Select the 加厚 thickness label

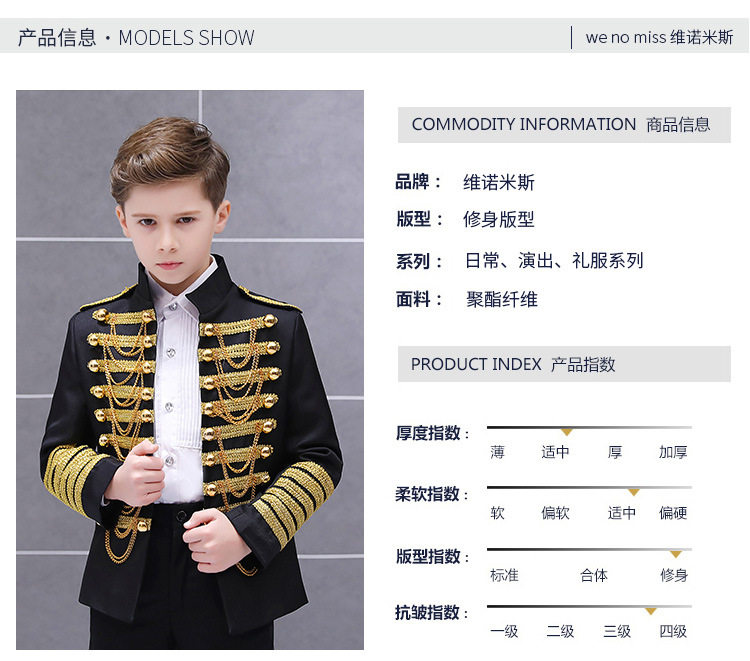point(673,452)
